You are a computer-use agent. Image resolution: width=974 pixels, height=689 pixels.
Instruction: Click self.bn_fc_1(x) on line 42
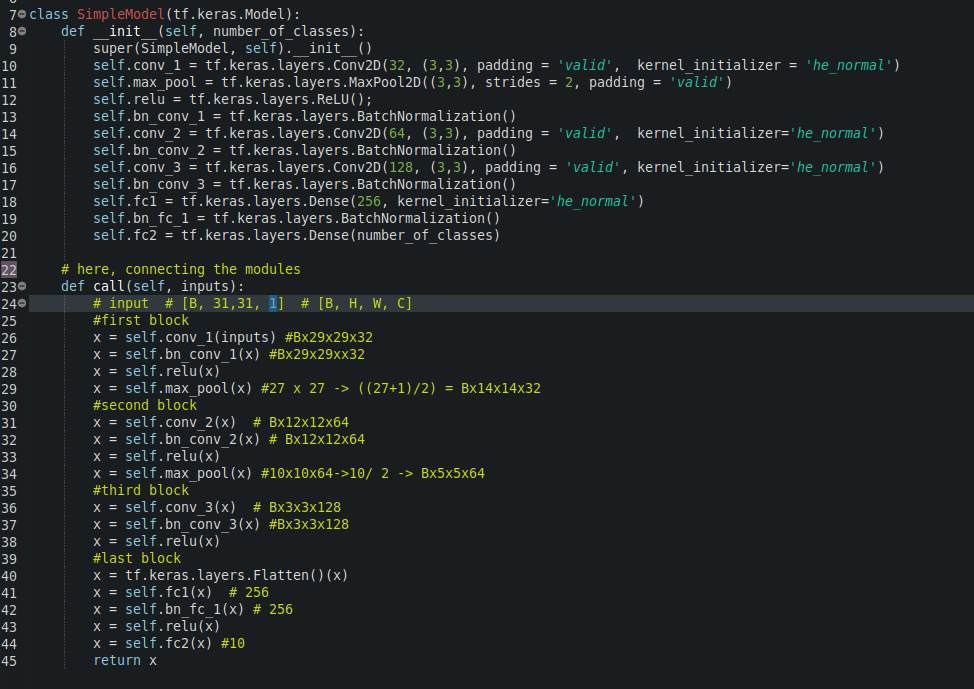coord(184,609)
